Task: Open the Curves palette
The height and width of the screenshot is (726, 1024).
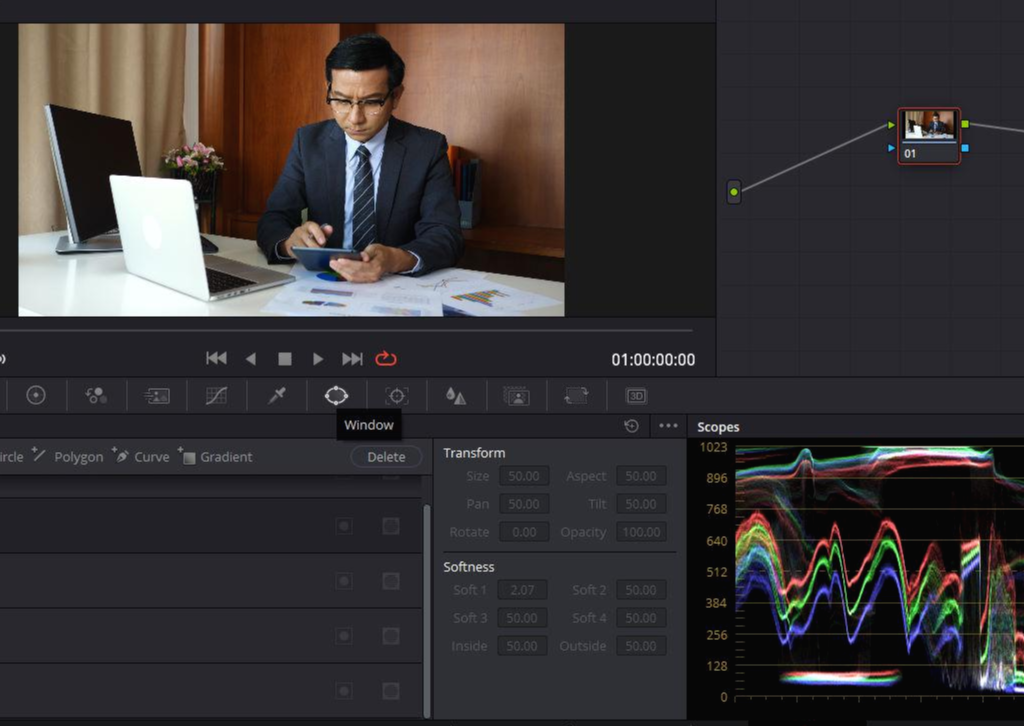Action: point(216,395)
